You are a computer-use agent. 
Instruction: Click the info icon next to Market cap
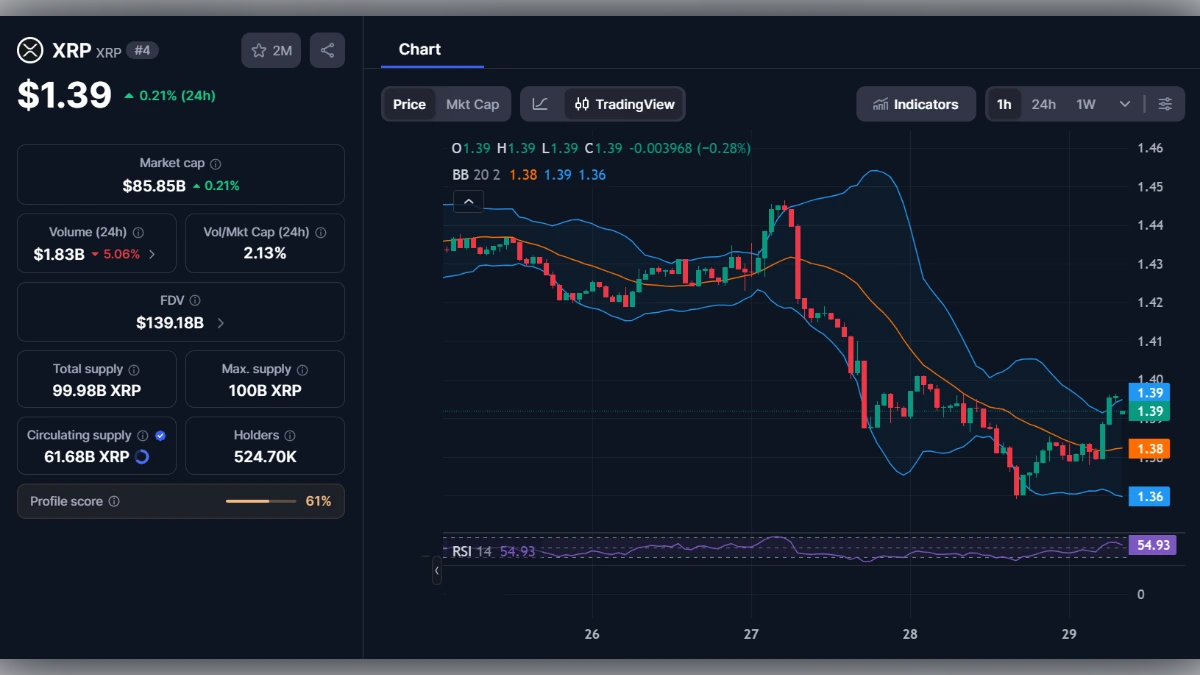coord(215,162)
